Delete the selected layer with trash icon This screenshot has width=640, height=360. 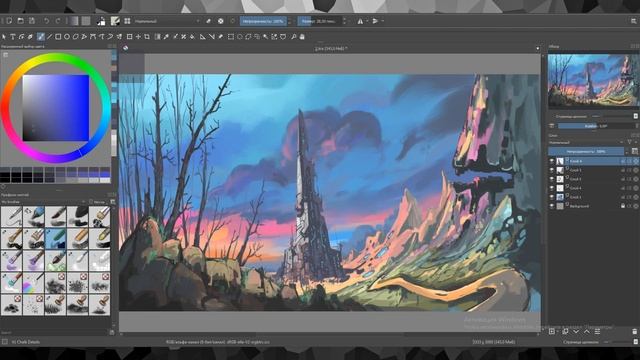coord(634,331)
